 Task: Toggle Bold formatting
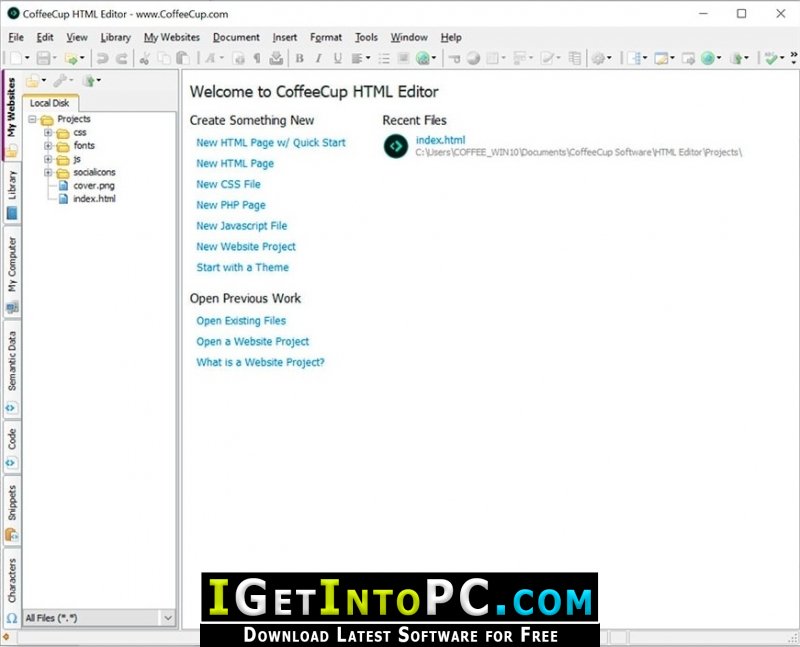[299, 58]
